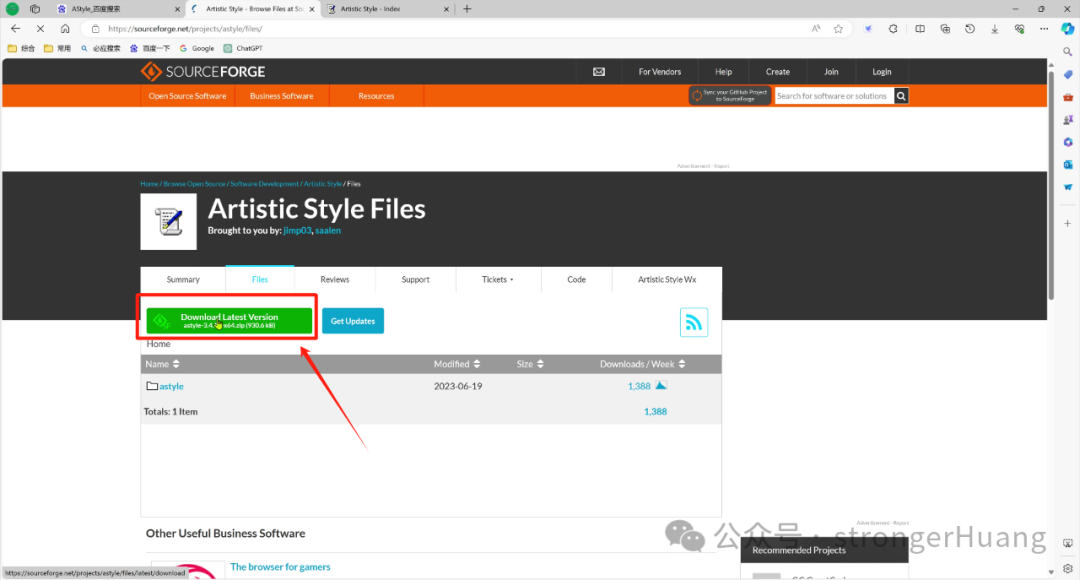
Task: Open a new browser tab
Action: [x=467, y=9]
